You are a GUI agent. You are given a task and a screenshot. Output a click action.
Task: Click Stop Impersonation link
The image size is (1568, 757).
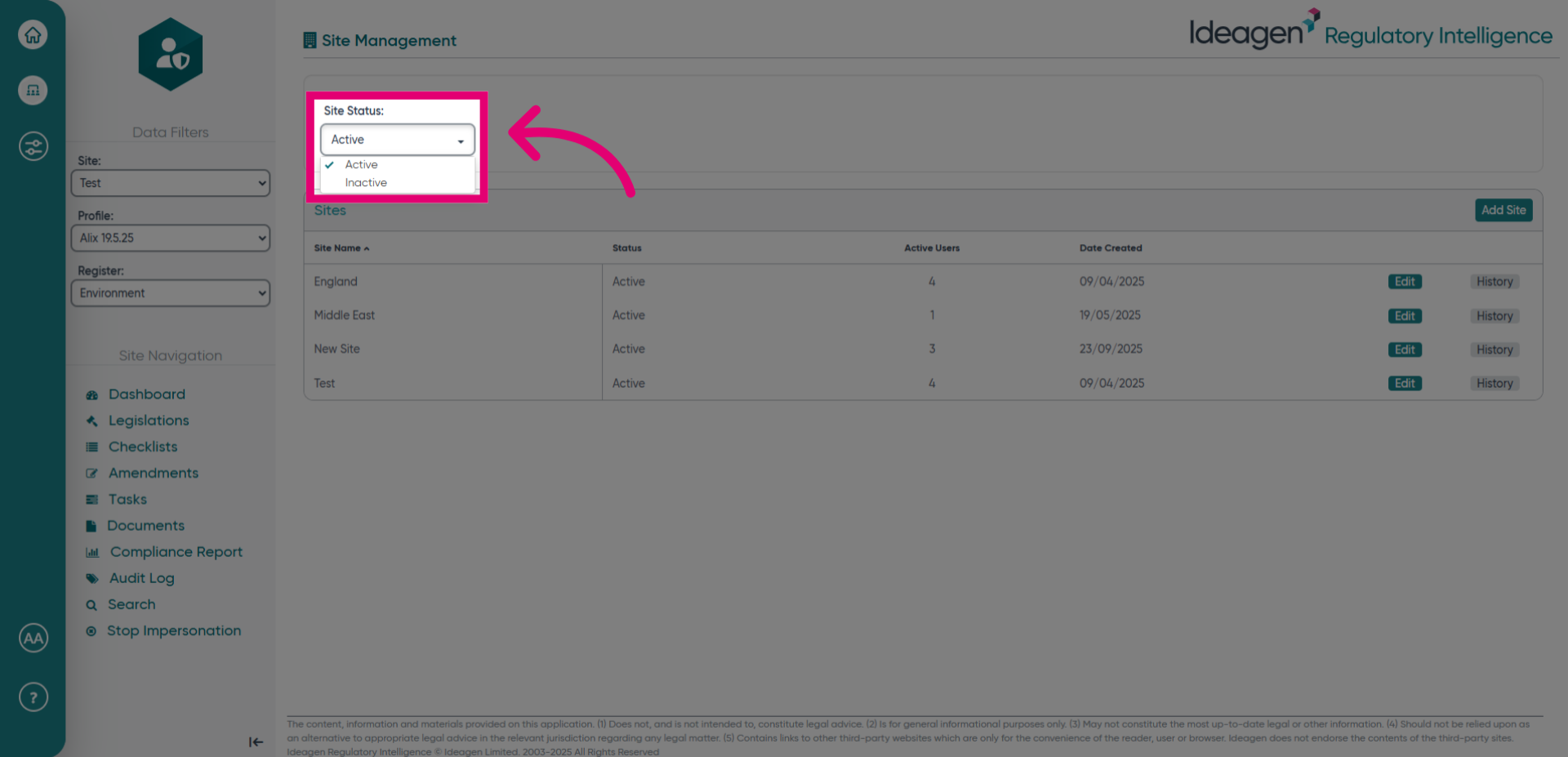(x=174, y=630)
